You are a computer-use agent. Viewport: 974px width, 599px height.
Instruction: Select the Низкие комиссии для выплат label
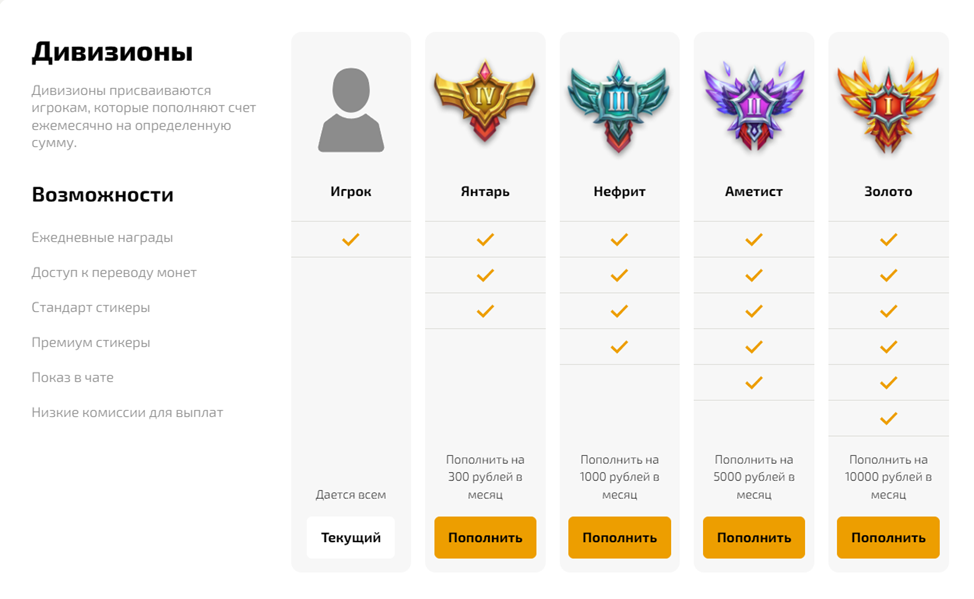(x=127, y=412)
